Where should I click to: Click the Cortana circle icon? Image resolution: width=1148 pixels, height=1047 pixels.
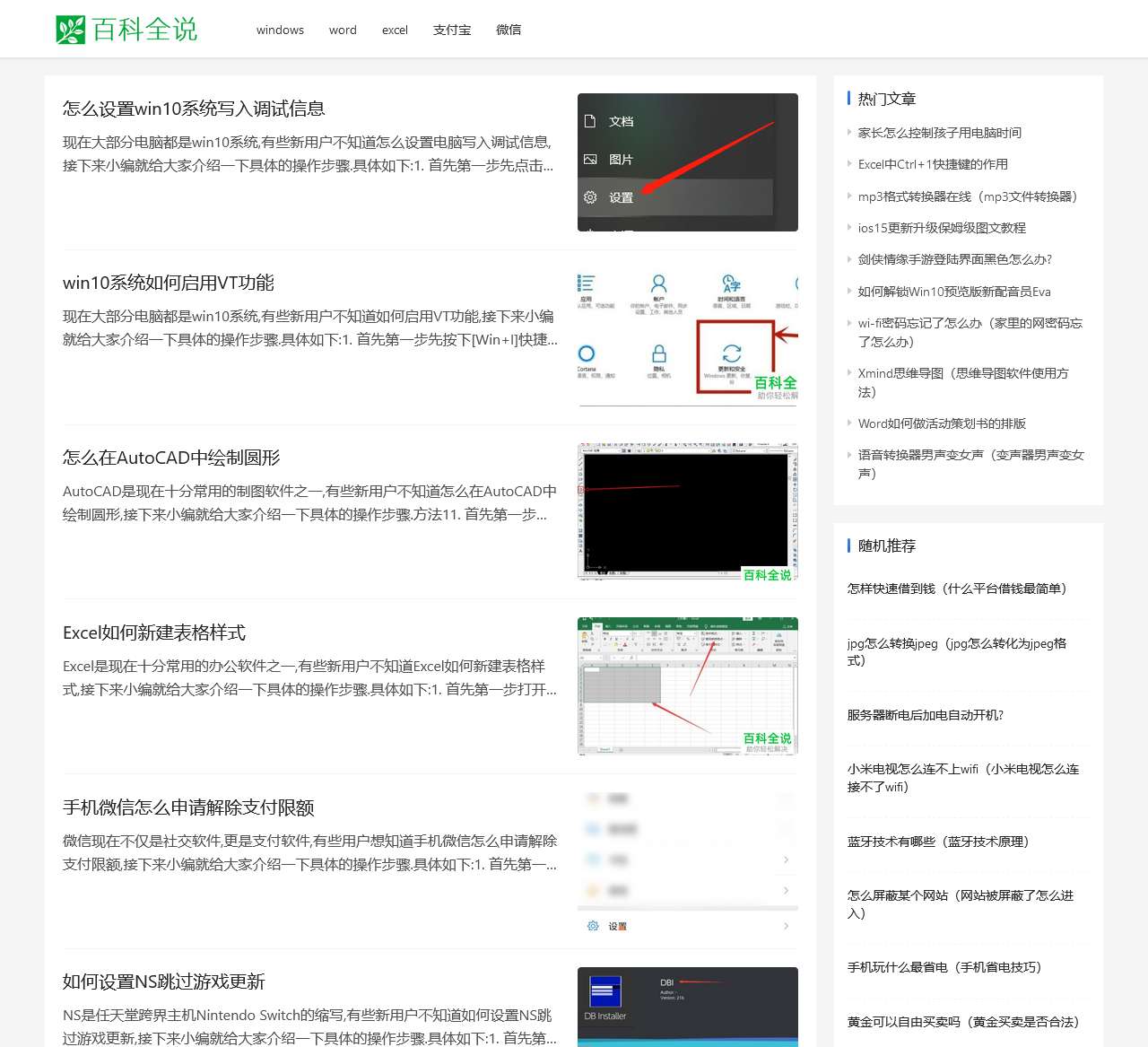point(587,353)
